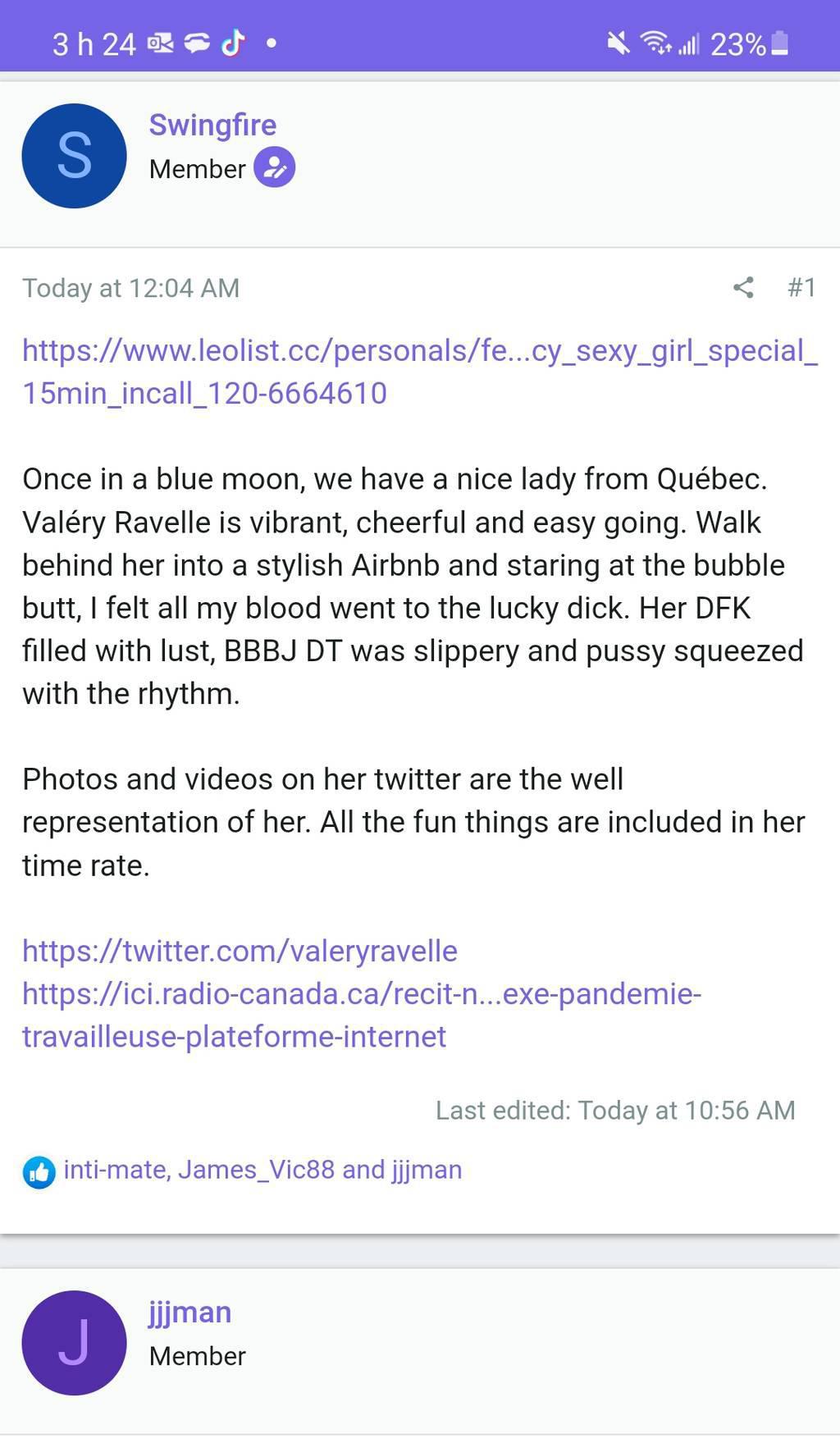Open James_Vic88 in the likes list

pos(256,1169)
